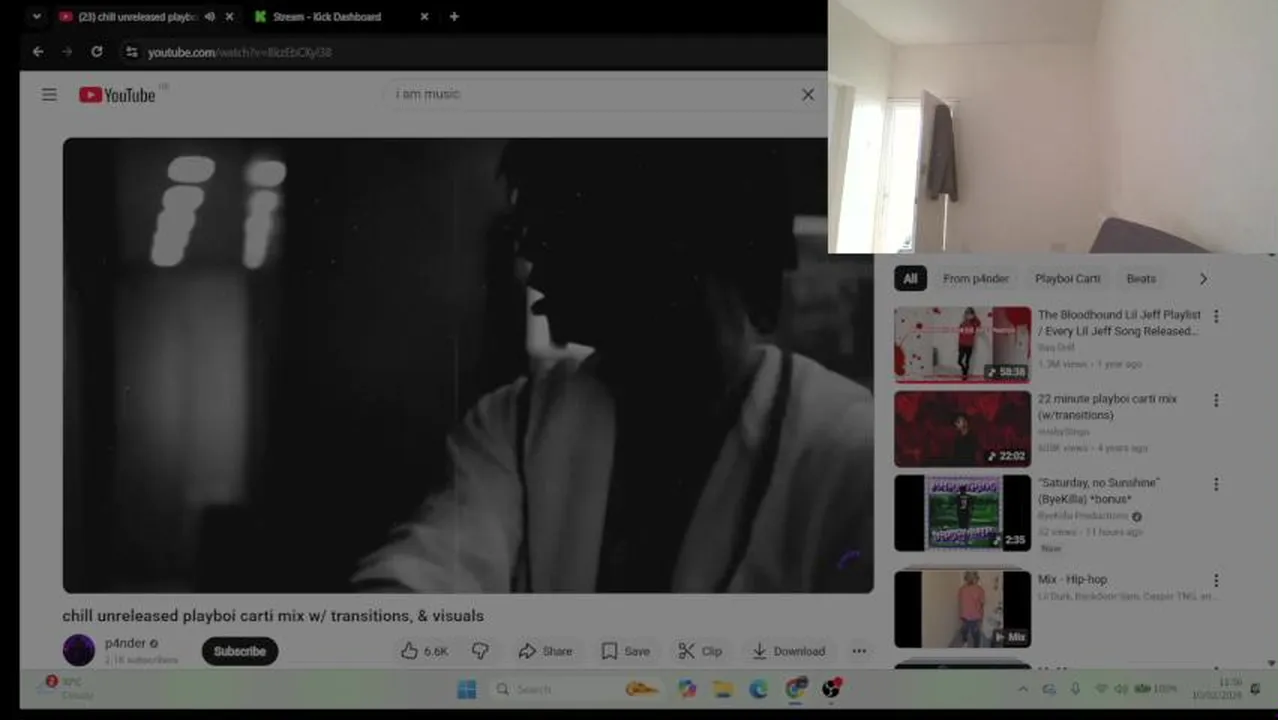Select the Beats filter chip
The width and height of the screenshot is (1278, 720).
(x=1141, y=279)
